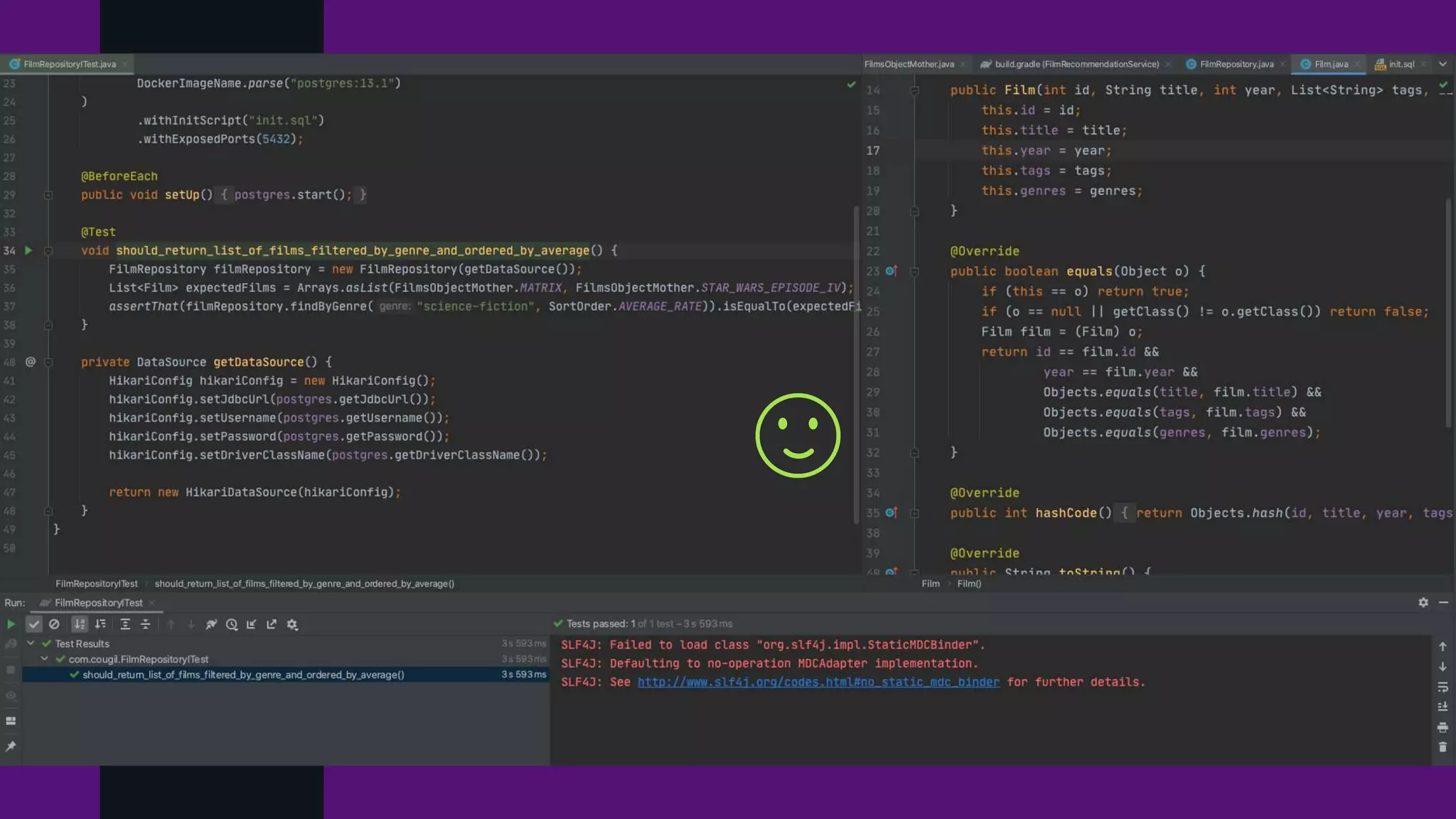Toggle Show Passed tests checkmark filter
The height and width of the screenshot is (819, 1456).
(x=33, y=624)
